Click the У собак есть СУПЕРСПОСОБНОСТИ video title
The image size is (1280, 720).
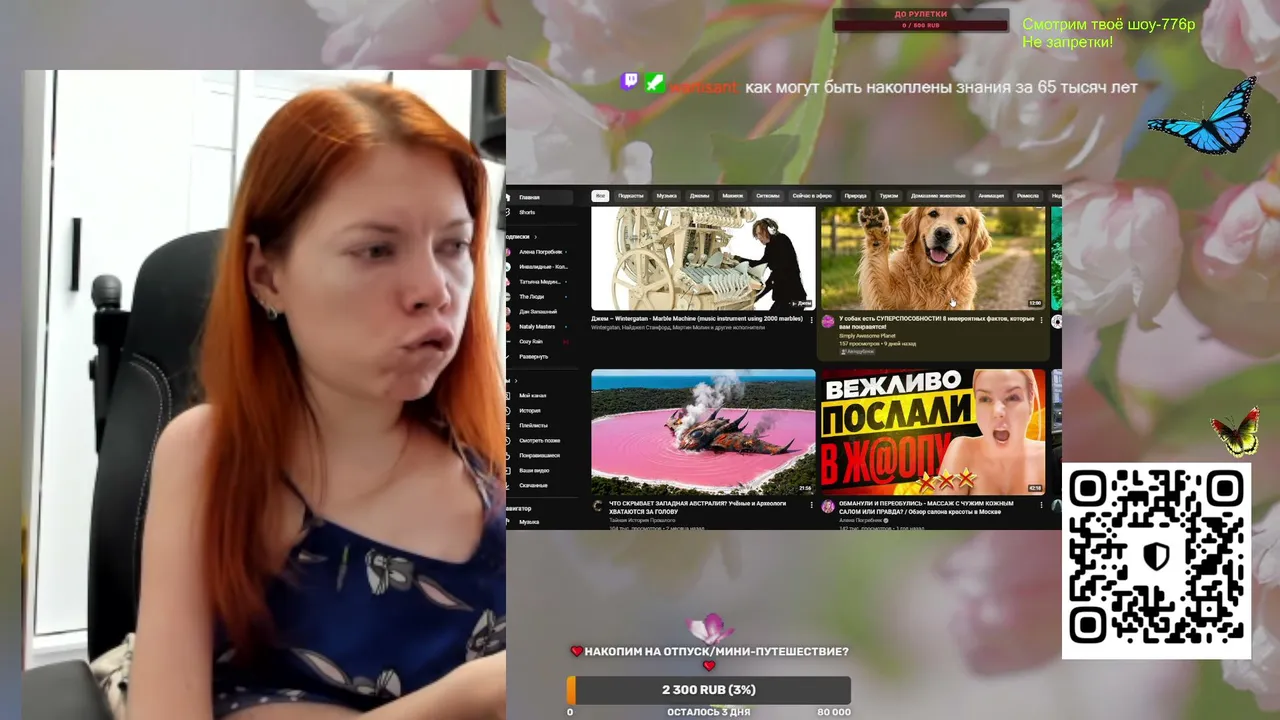click(x=937, y=322)
